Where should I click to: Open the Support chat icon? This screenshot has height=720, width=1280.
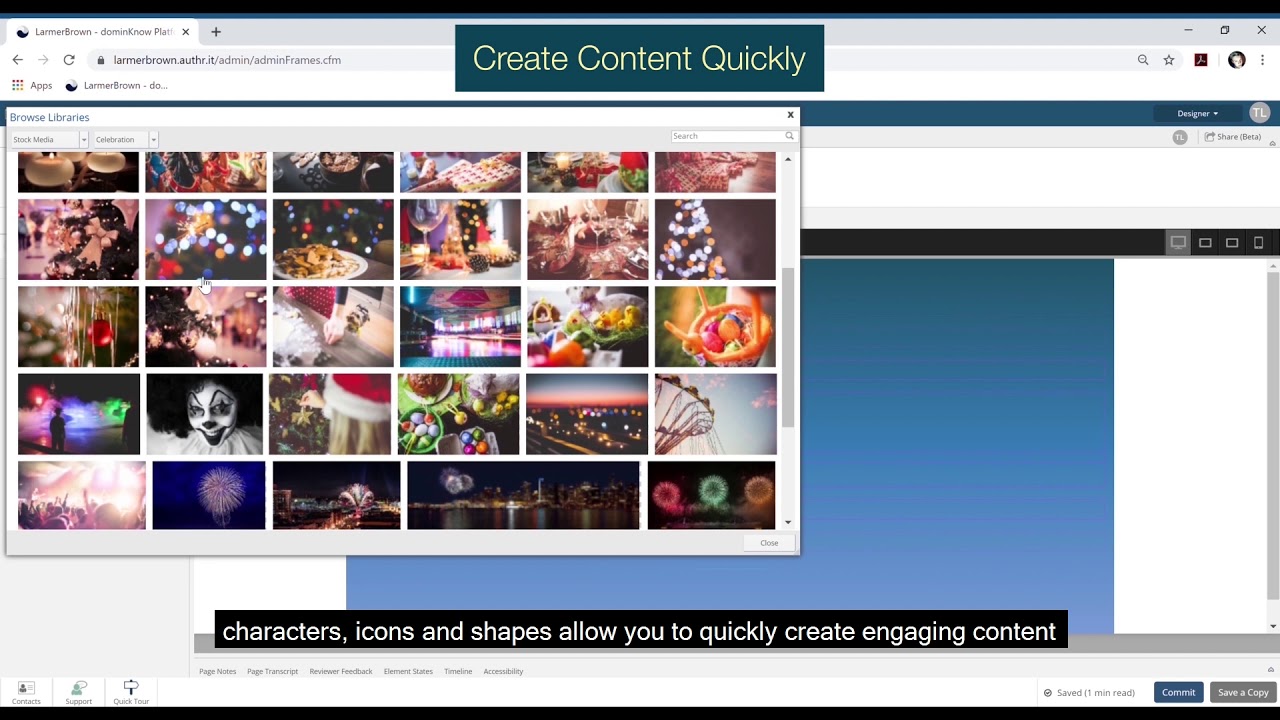click(x=78, y=692)
